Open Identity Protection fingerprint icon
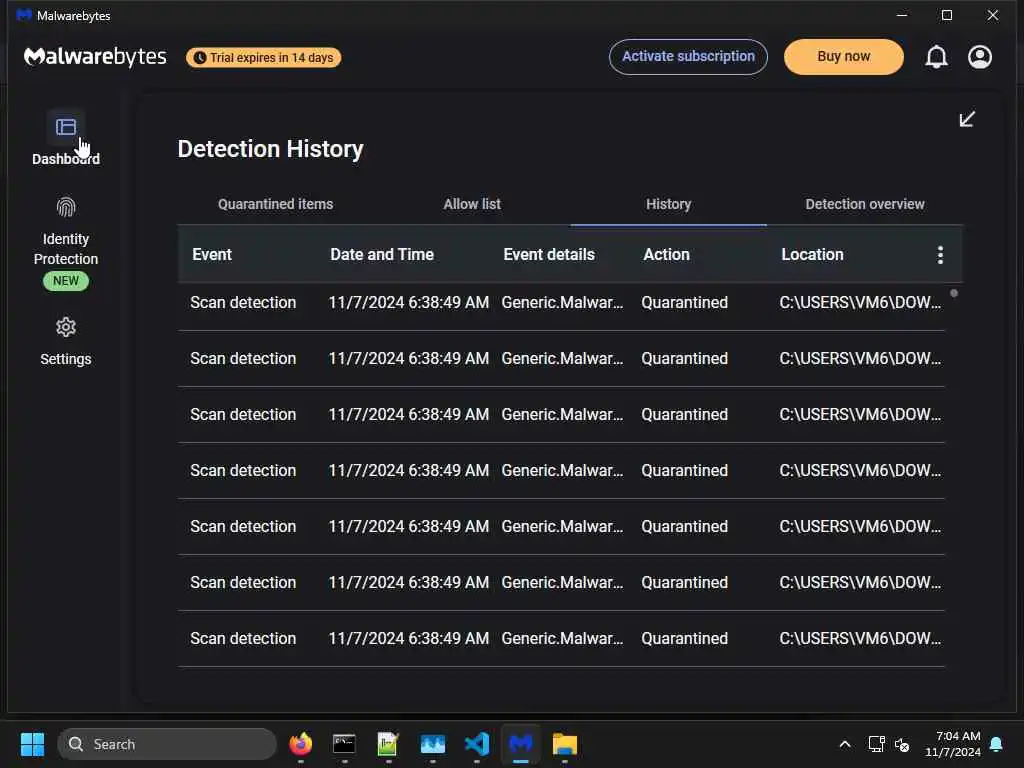This screenshot has height=768, width=1024. (66, 208)
